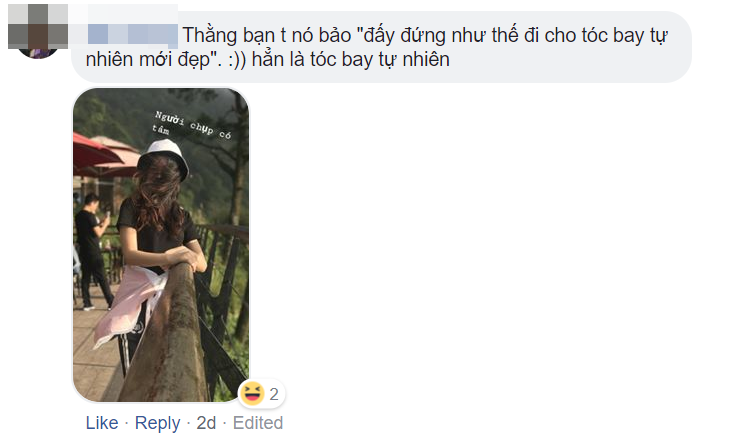Click the words "Thằng bạn t nó bảo"
The width and height of the screenshot is (739, 445).
(x=267, y=36)
